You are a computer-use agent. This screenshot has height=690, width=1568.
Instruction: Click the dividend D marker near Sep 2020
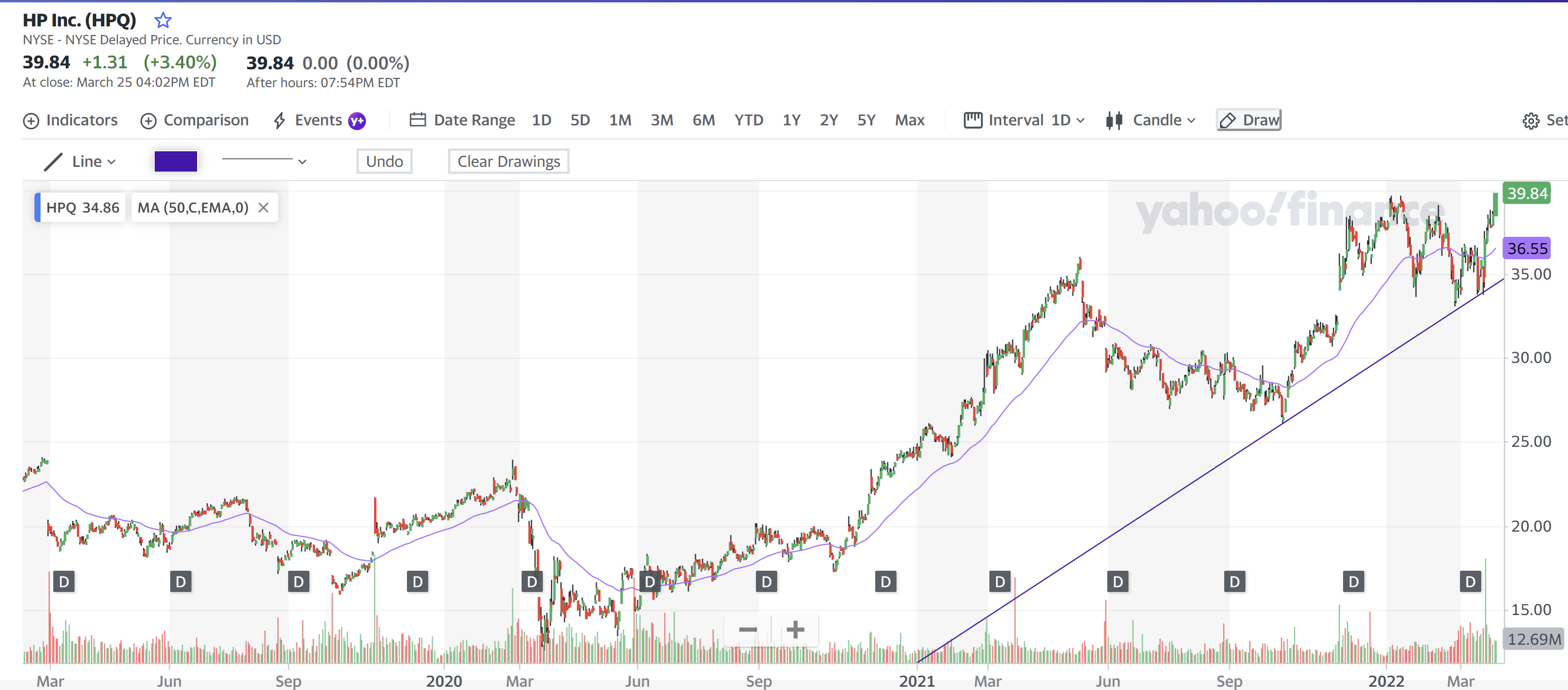pos(766,582)
